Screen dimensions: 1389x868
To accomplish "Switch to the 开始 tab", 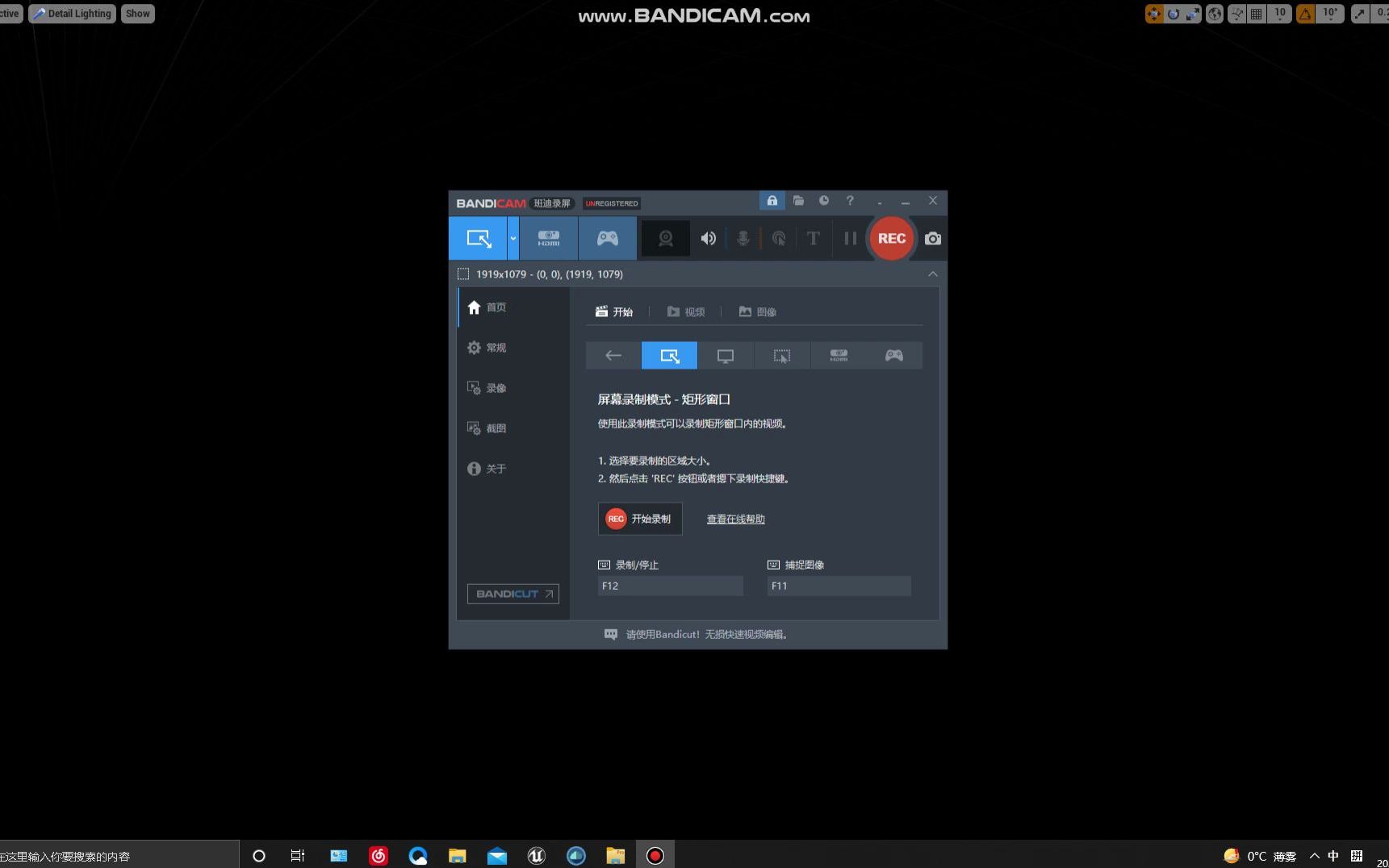I will pos(614,311).
